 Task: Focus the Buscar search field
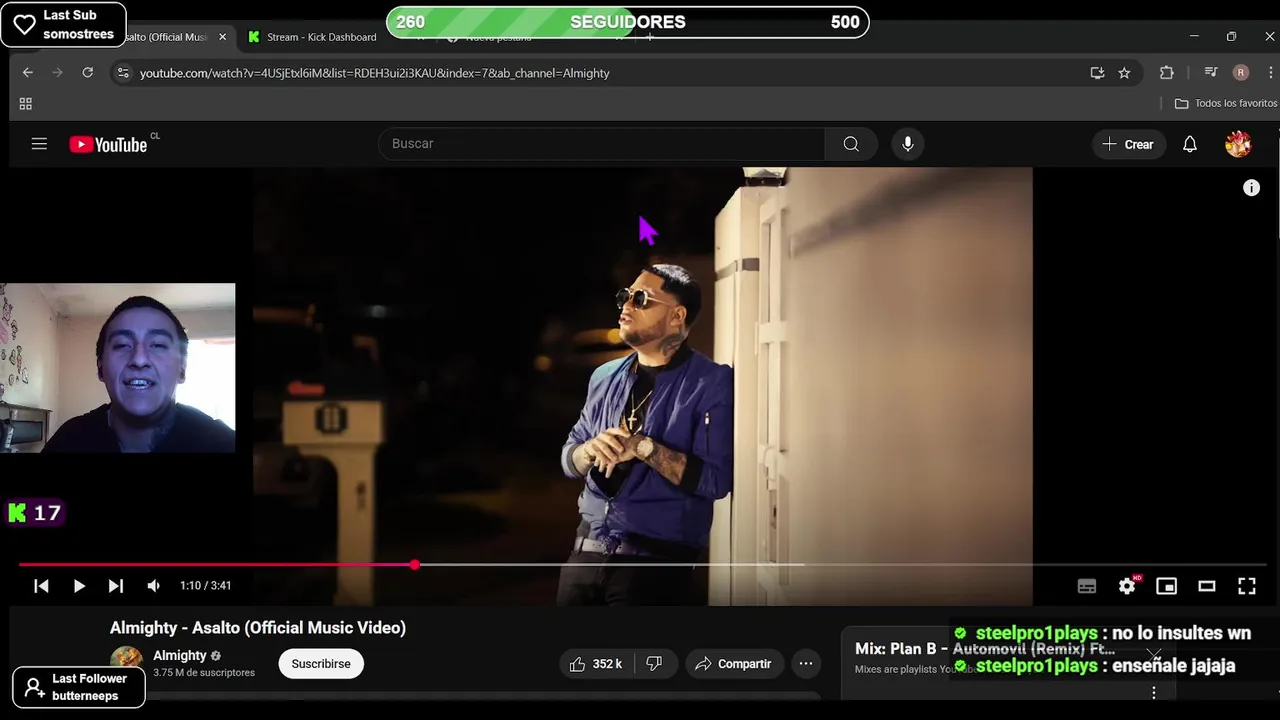[x=601, y=144]
